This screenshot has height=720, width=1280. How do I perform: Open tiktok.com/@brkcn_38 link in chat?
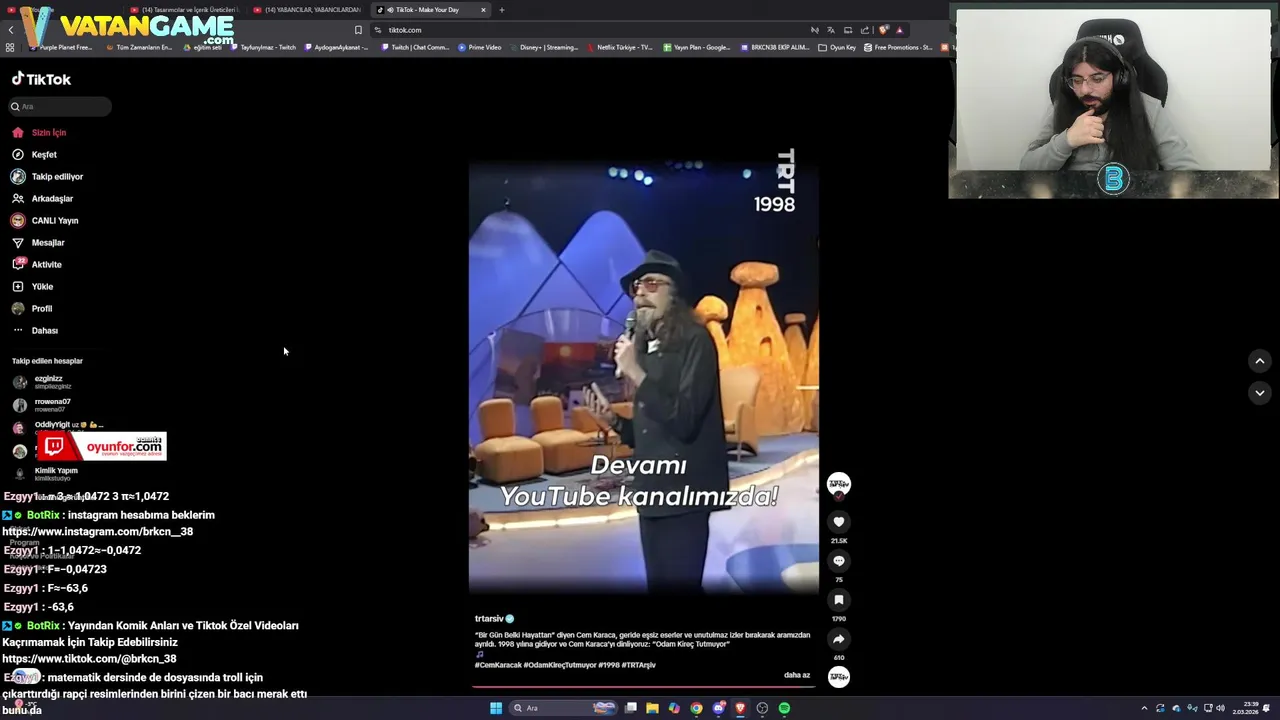[x=89, y=659]
